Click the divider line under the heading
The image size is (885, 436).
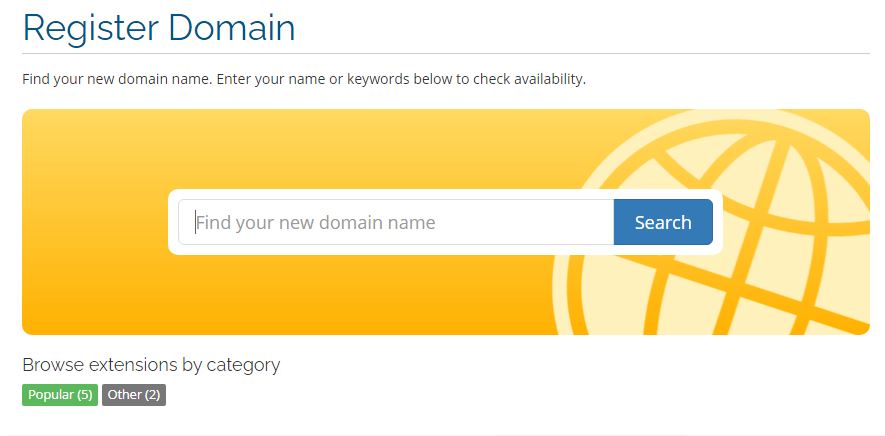[x=446, y=53]
